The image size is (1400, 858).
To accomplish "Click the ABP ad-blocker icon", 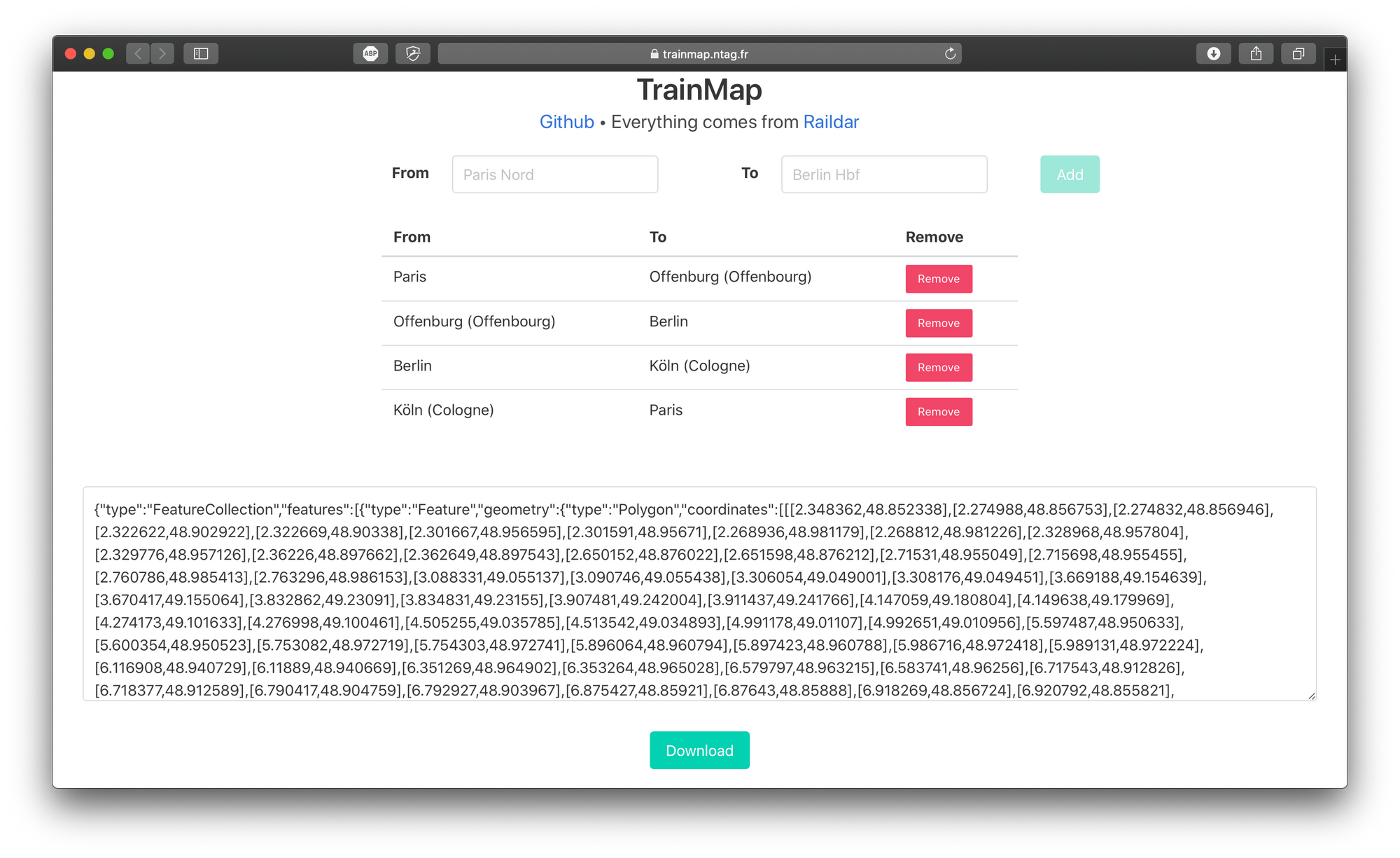I will click(x=370, y=54).
